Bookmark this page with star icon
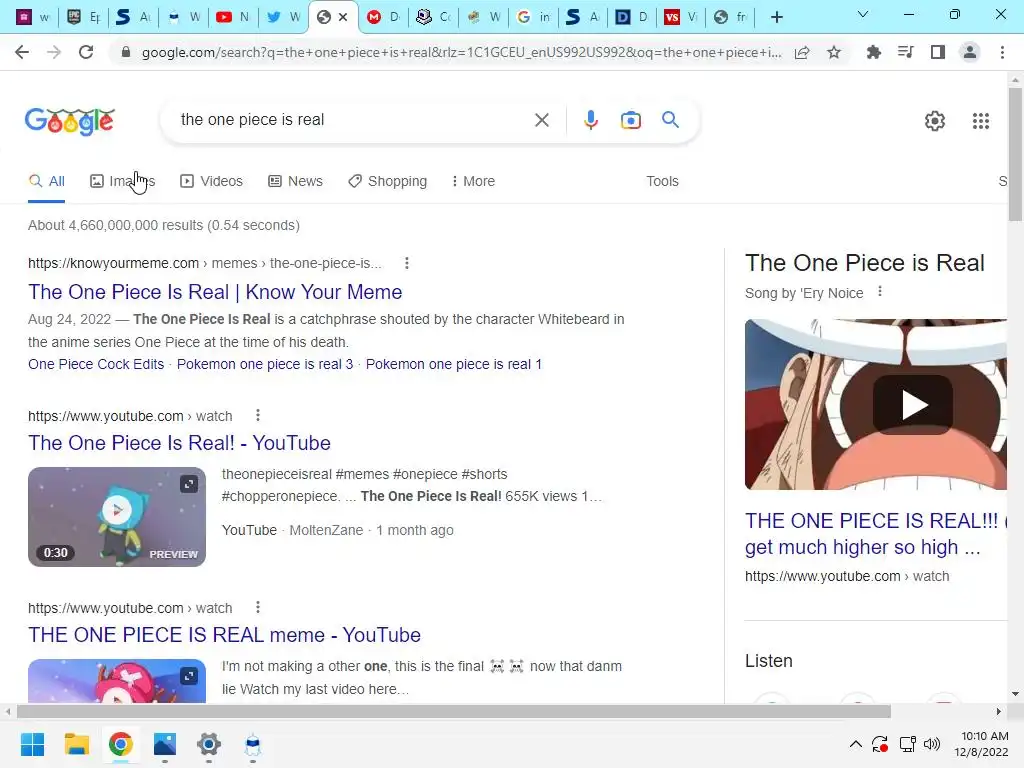This screenshot has height=768, width=1024. [x=834, y=52]
